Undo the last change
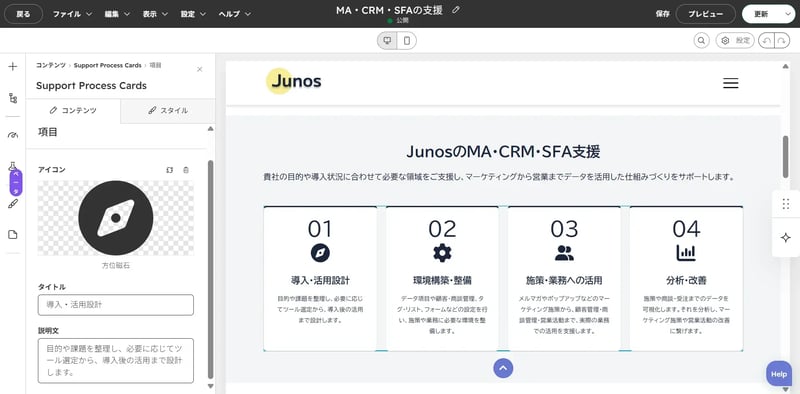The height and width of the screenshot is (394, 800). pyautogui.click(x=766, y=41)
